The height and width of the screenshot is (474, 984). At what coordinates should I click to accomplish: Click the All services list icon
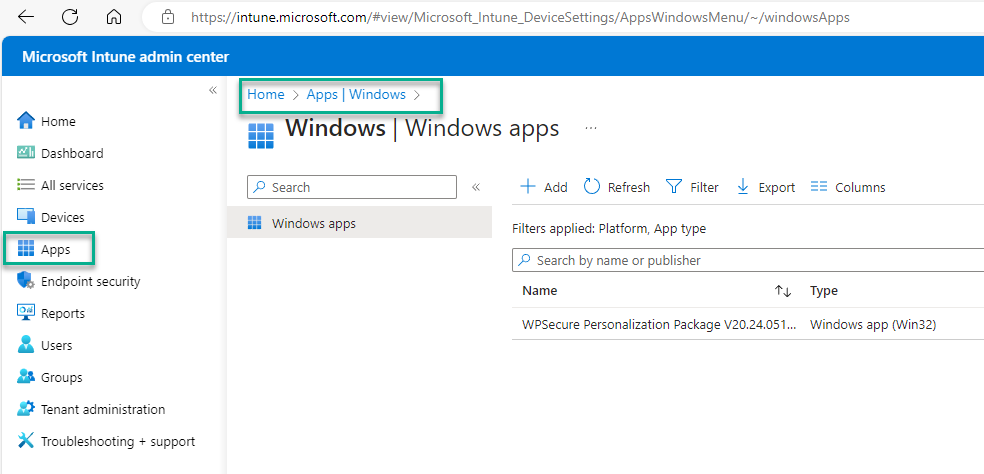point(26,185)
